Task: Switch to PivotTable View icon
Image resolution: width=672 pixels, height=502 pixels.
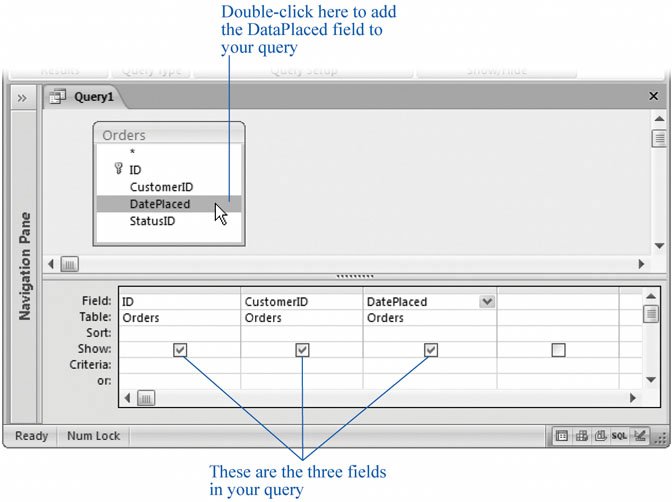Action: coord(581,436)
